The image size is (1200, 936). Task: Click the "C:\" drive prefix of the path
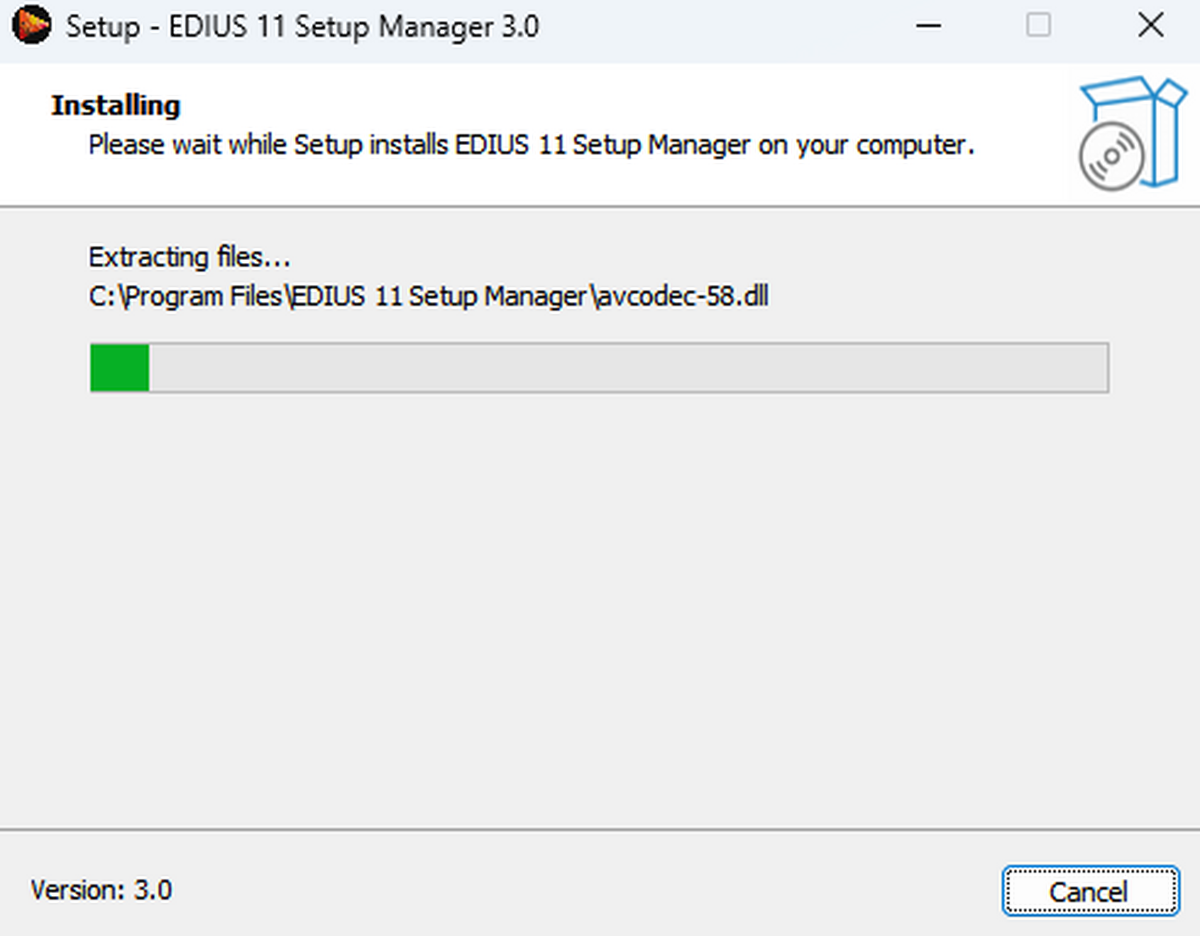click(103, 297)
